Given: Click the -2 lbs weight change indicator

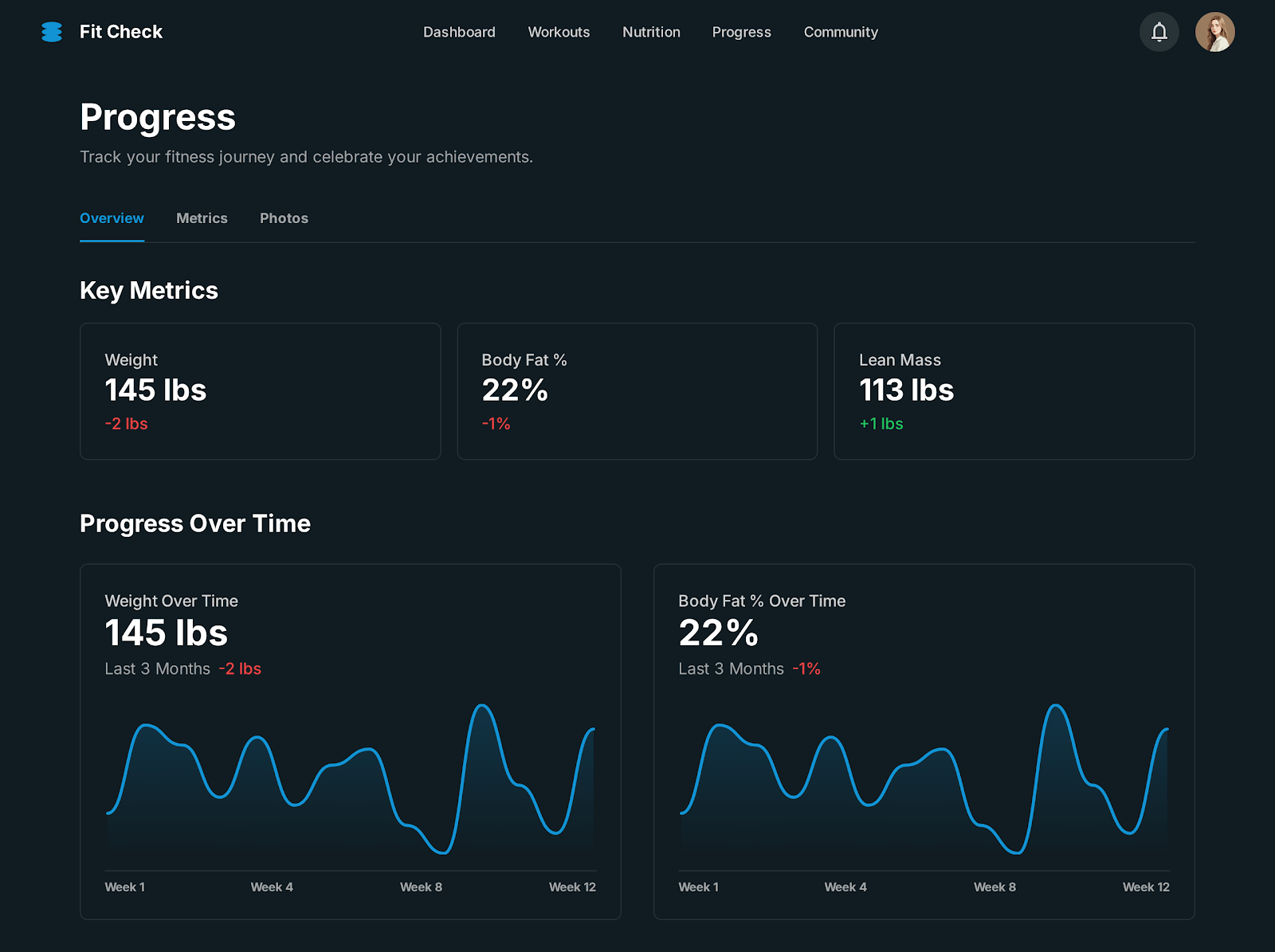Looking at the screenshot, I should (x=126, y=424).
